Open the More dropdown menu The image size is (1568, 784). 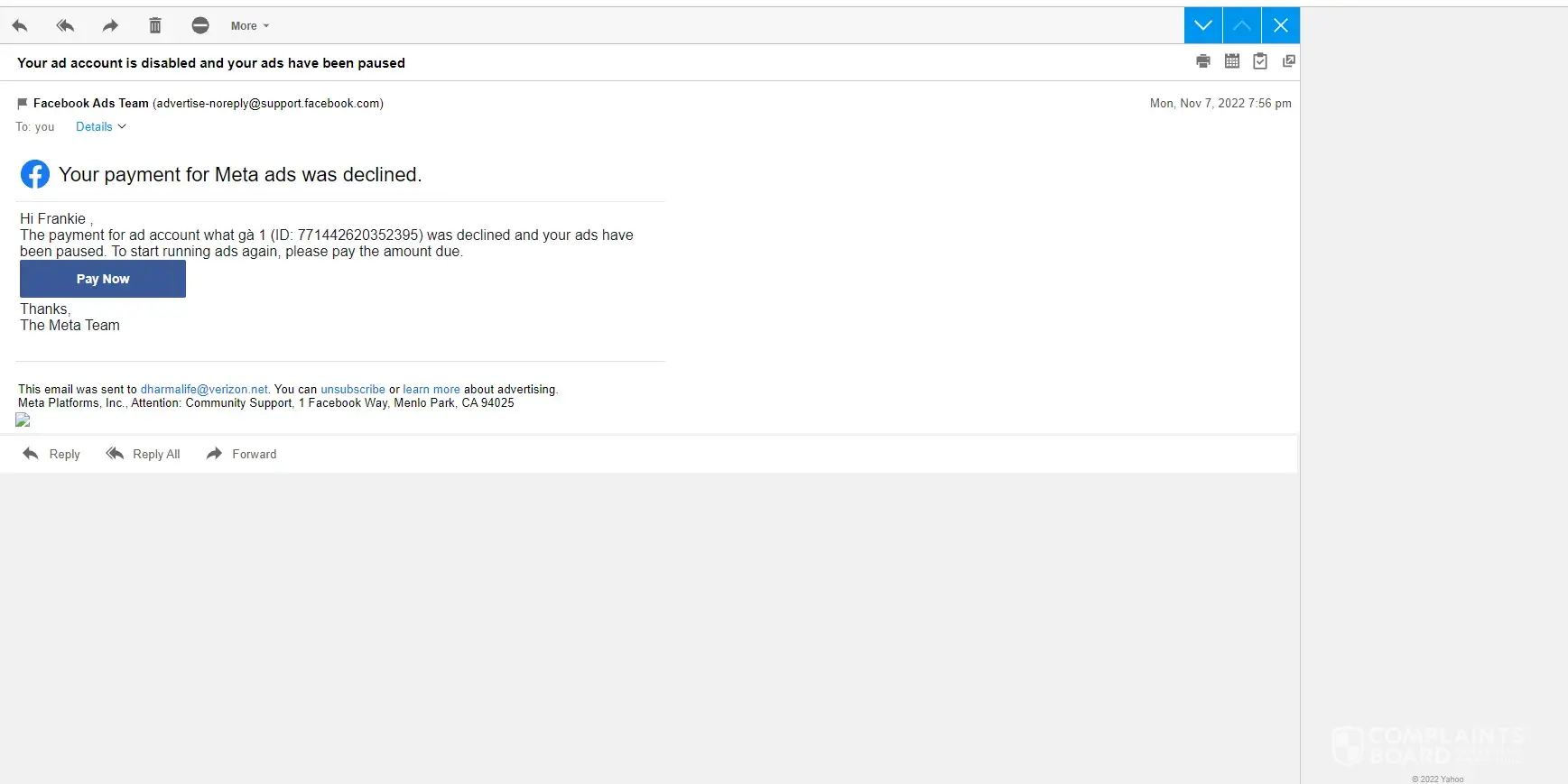point(250,26)
